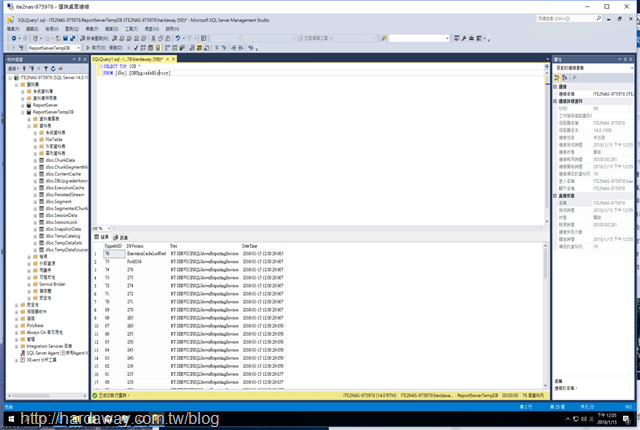Viewport: 640px width, 430px height.
Task: Expand the dbo.ChunkData table node
Action: pyautogui.click(x=35, y=161)
